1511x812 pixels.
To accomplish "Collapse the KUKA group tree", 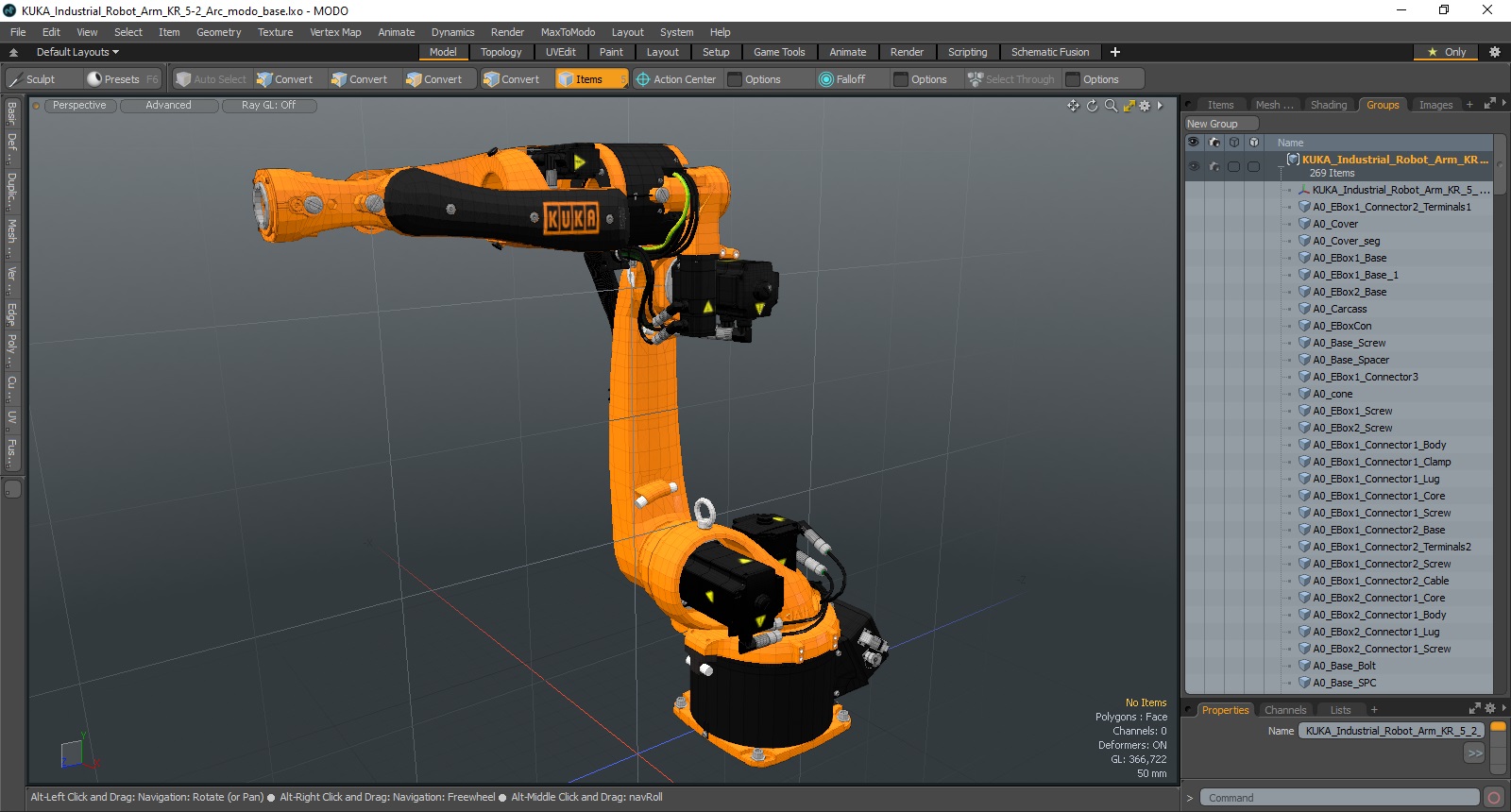I will pos(1282,167).
